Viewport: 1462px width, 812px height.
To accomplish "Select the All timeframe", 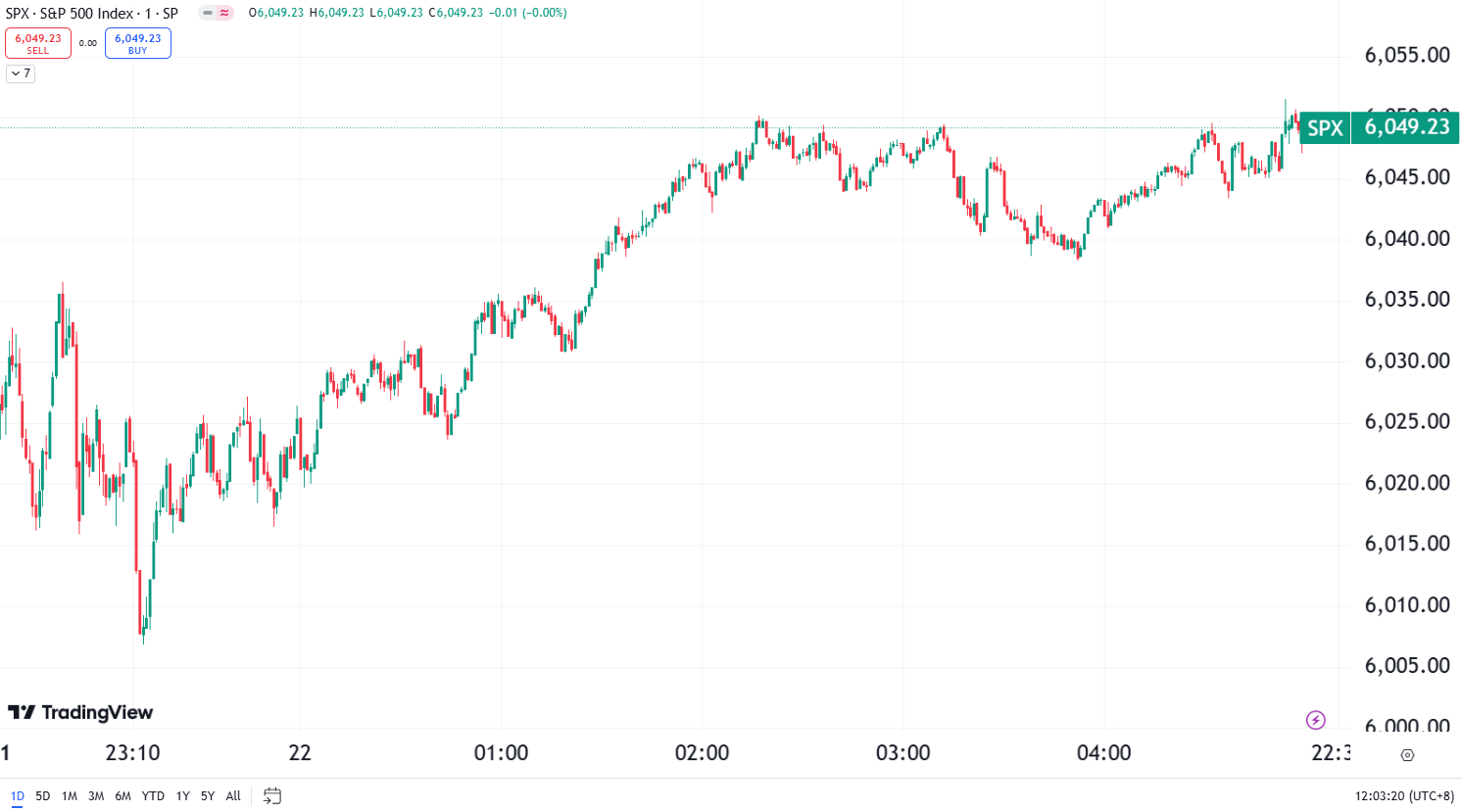I will click(232, 796).
